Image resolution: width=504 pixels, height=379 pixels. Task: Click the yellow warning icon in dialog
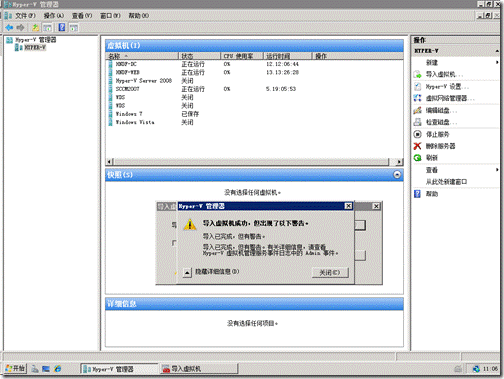(x=190, y=224)
